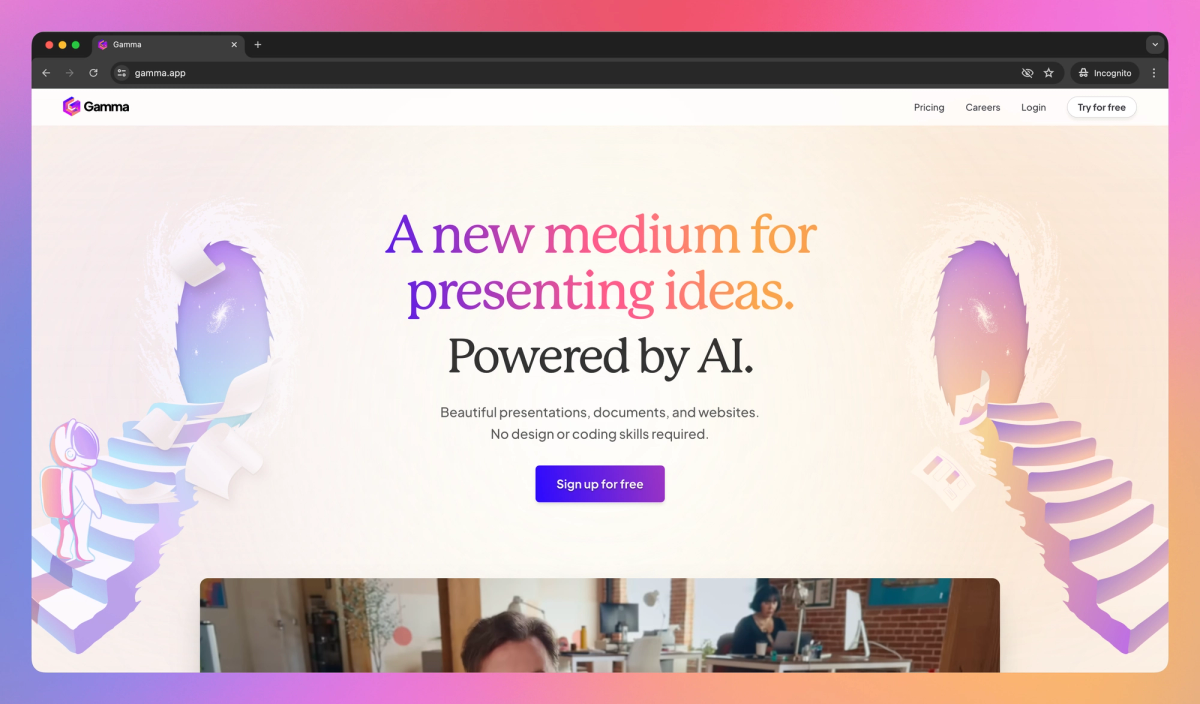Open a new tab with plus icon
This screenshot has height=704, width=1200.
coord(257,45)
